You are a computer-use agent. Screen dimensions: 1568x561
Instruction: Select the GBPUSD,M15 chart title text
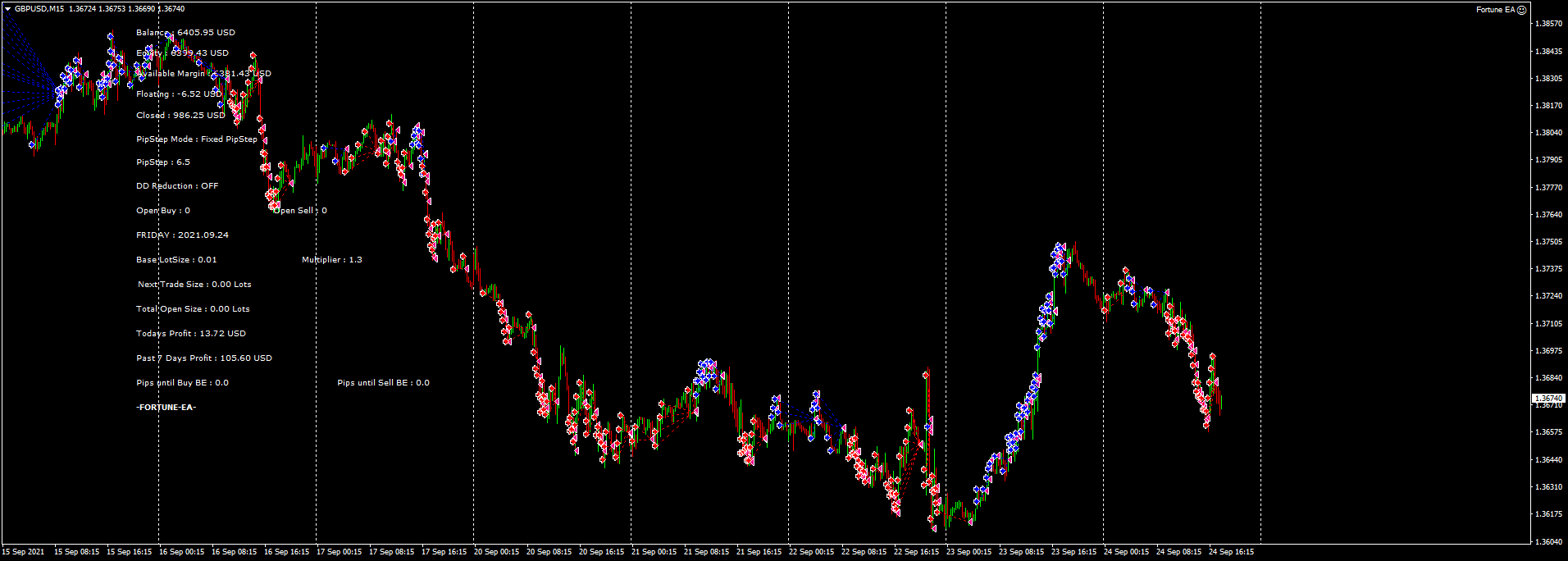coord(40,9)
